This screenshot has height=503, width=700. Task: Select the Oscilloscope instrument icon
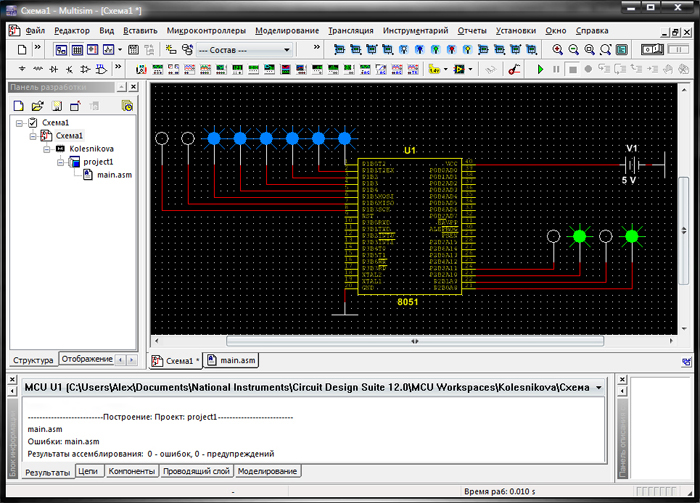point(189,69)
